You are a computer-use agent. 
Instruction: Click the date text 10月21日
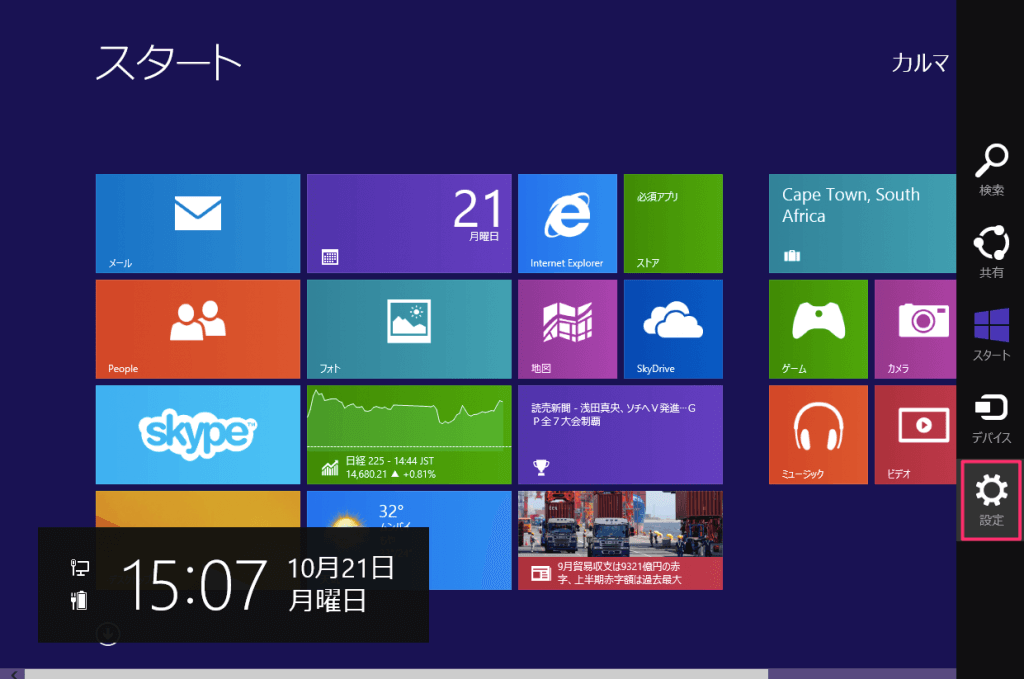(341, 568)
